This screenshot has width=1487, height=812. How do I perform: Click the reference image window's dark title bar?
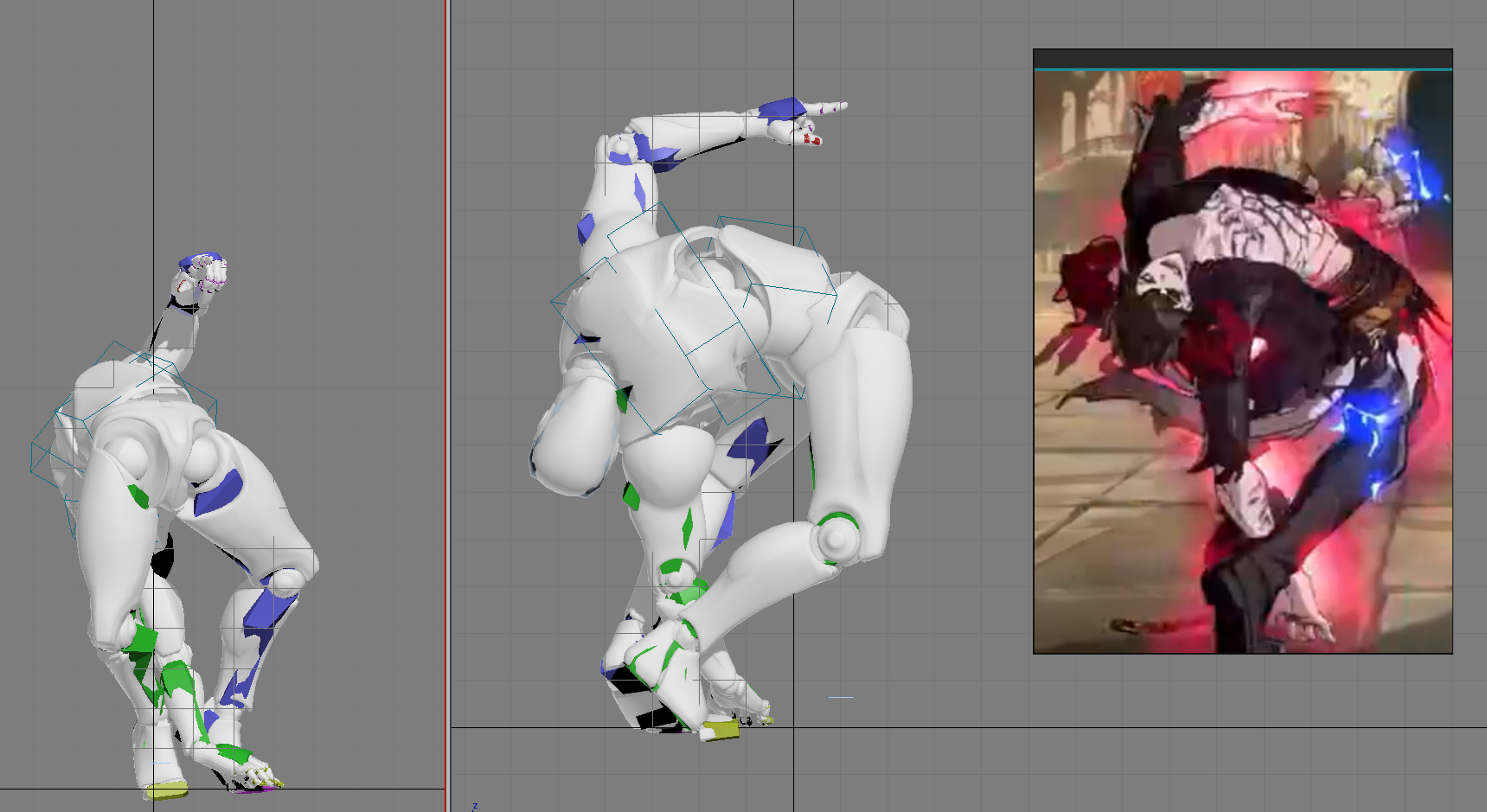pos(1243,59)
